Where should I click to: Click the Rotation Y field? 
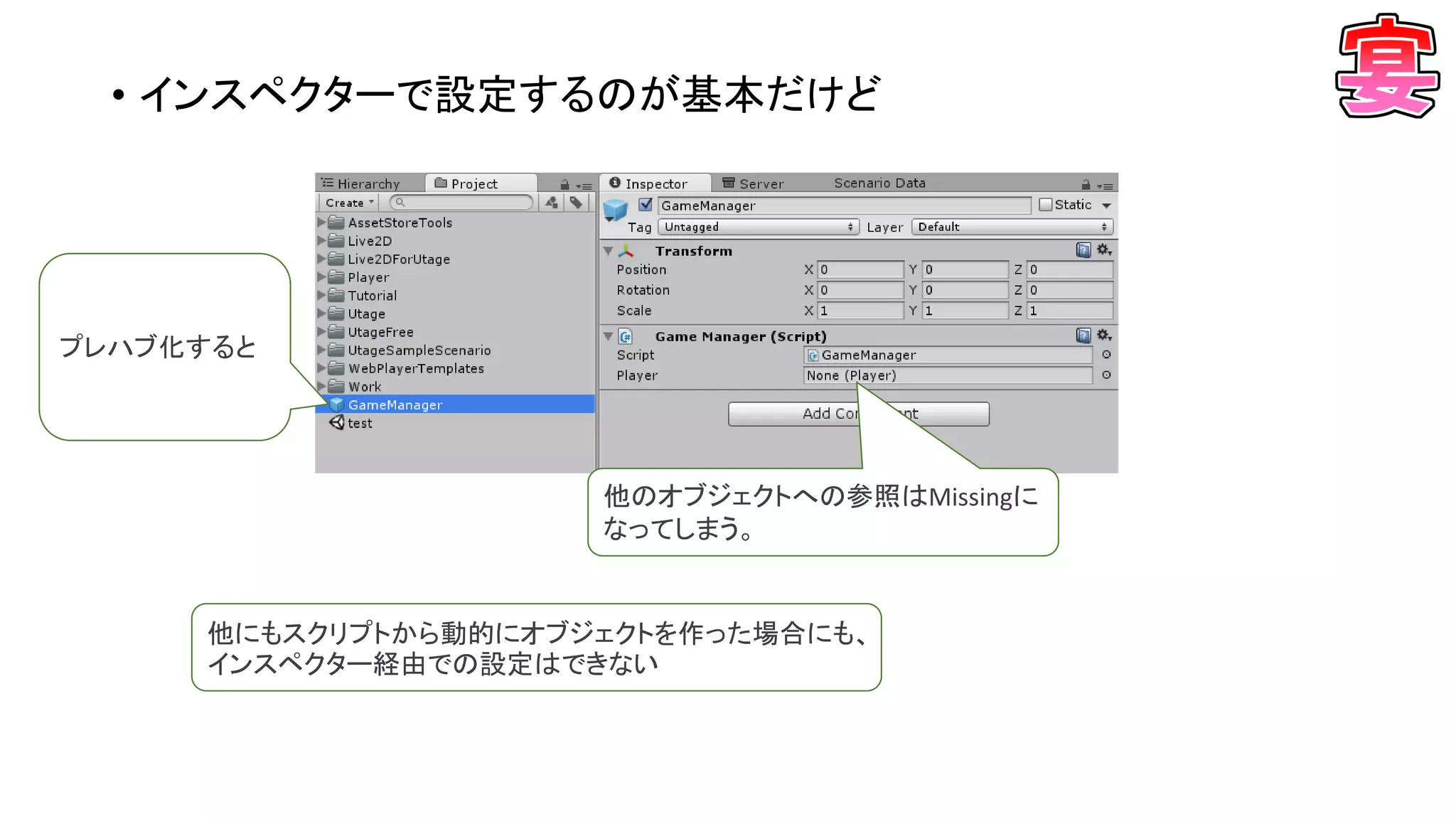pyautogui.click(x=965, y=290)
